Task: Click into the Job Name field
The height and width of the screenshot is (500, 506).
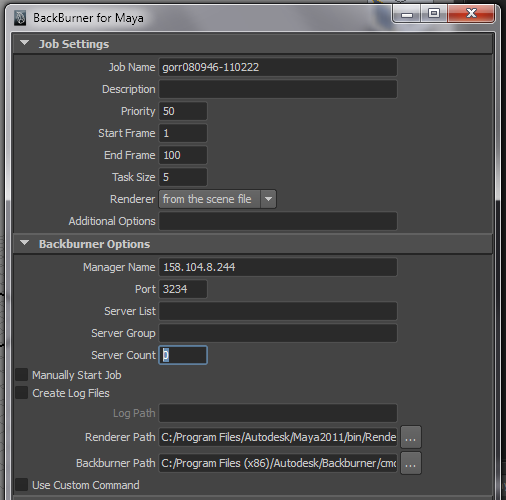Action: [278, 67]
